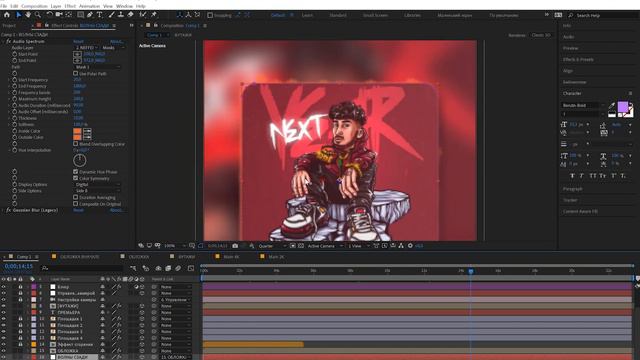
Task: Expand the Paragraph panel
Action: click(x=573, y=189)
